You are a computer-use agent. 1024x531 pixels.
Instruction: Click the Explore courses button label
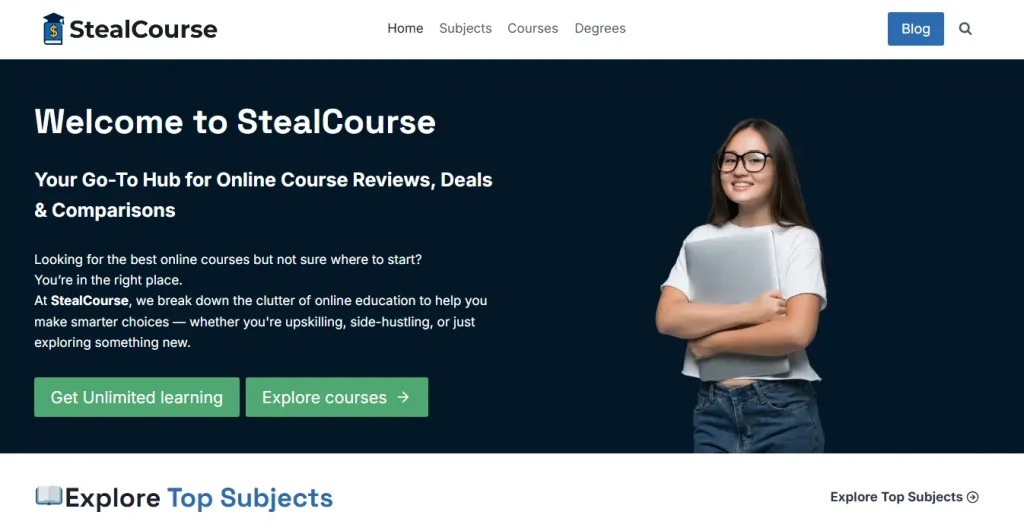tap(325, 397)
